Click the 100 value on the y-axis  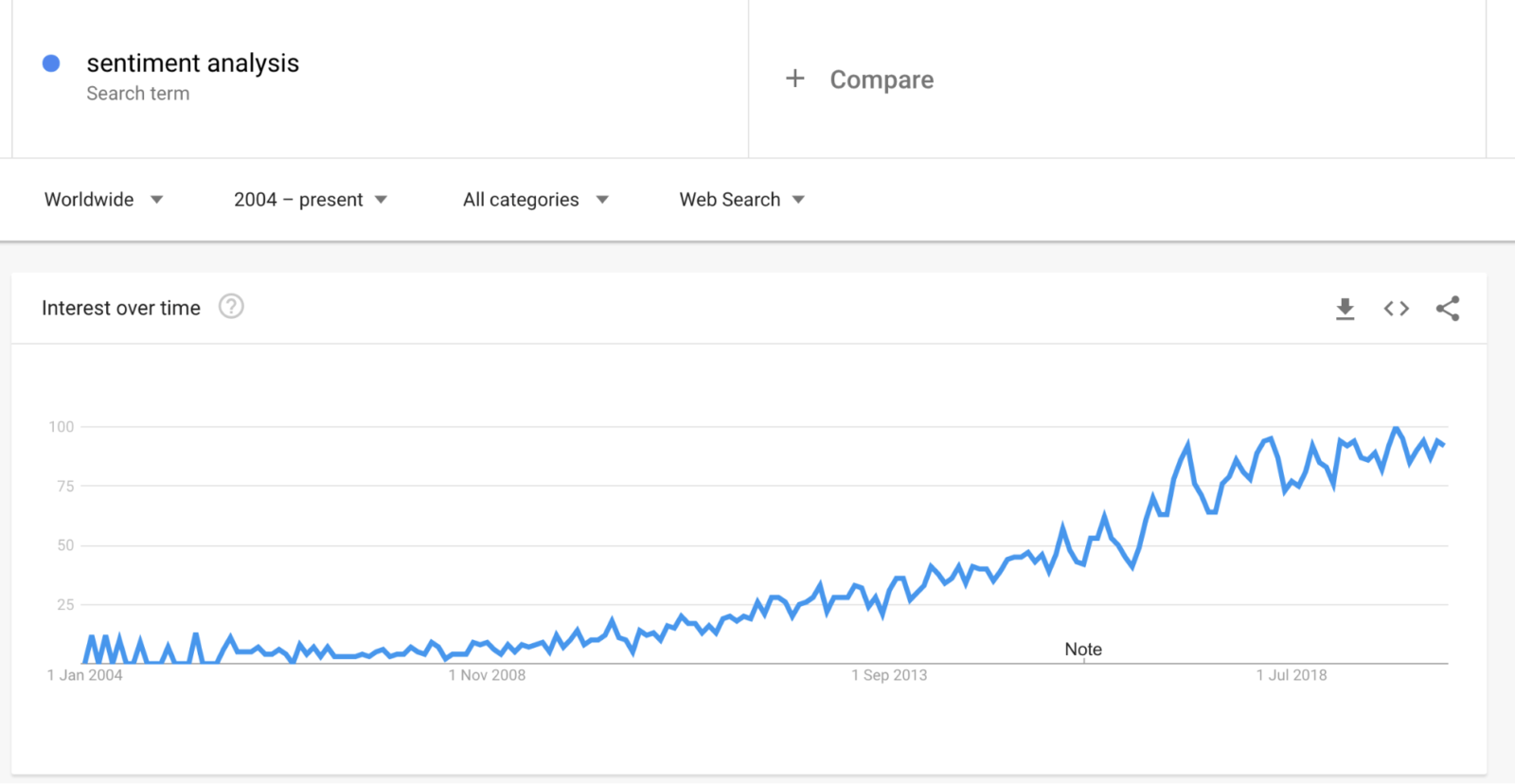(x=61, y=426)
